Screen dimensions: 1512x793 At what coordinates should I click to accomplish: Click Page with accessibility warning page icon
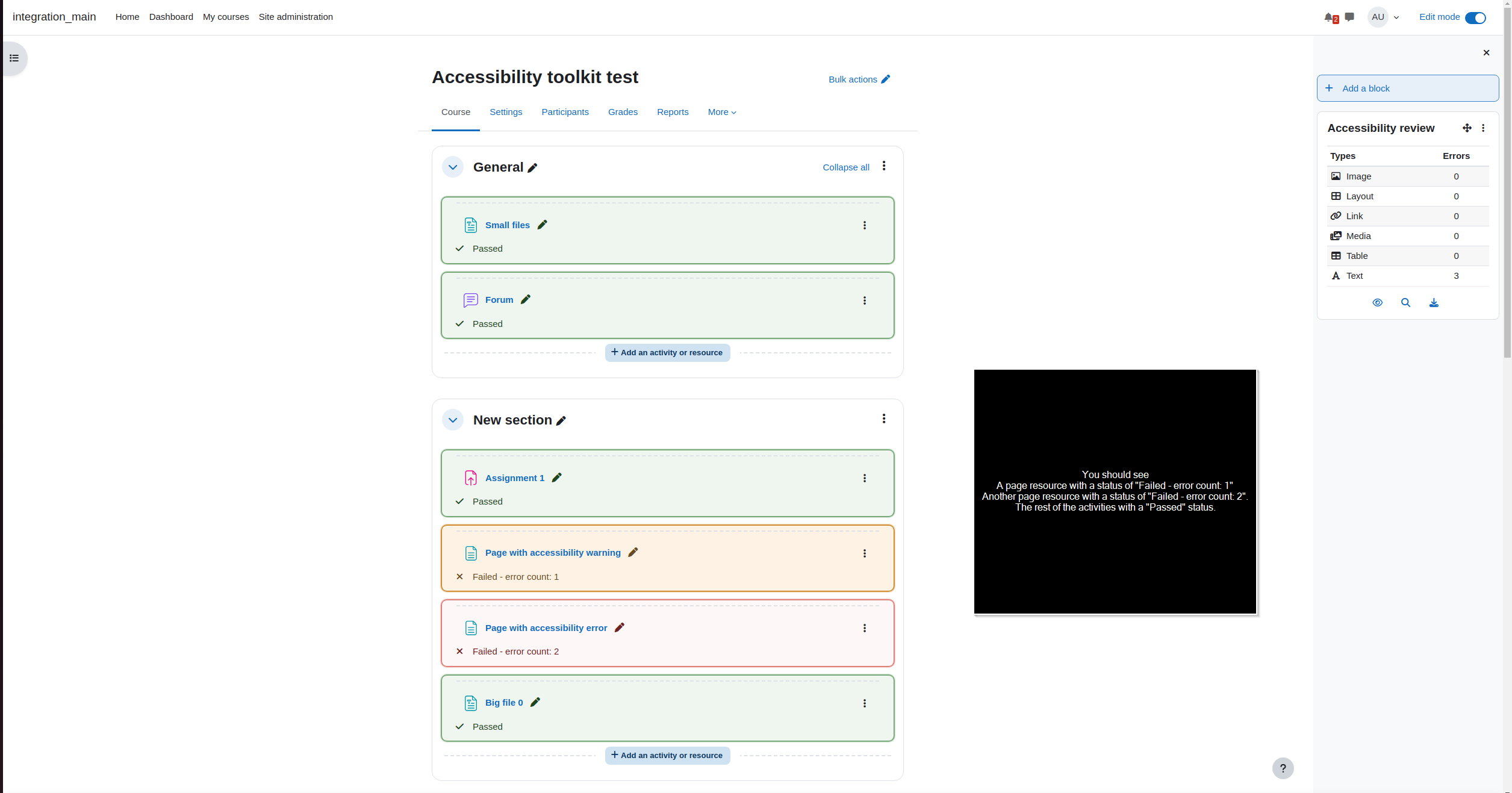(471, 553)
